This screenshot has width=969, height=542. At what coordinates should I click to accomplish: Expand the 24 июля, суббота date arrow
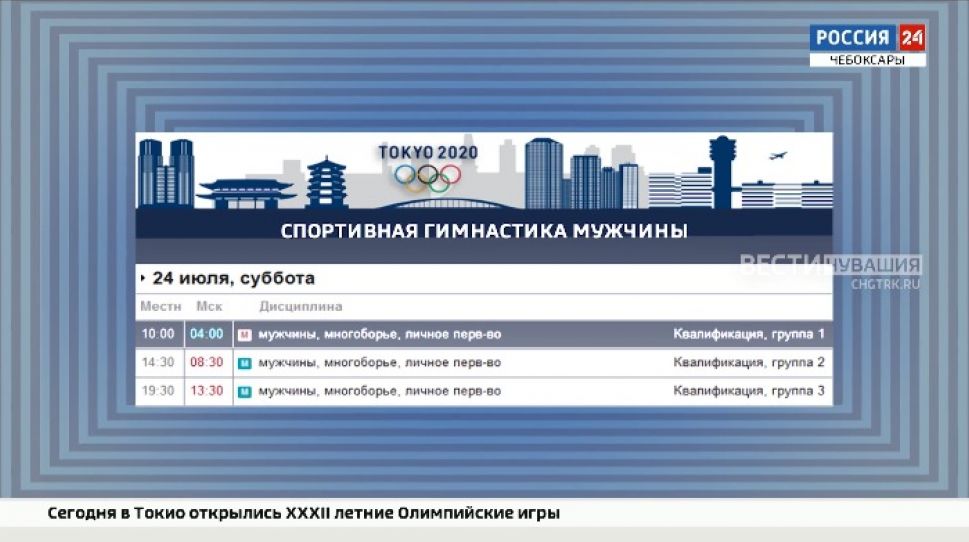coord(143,278)
